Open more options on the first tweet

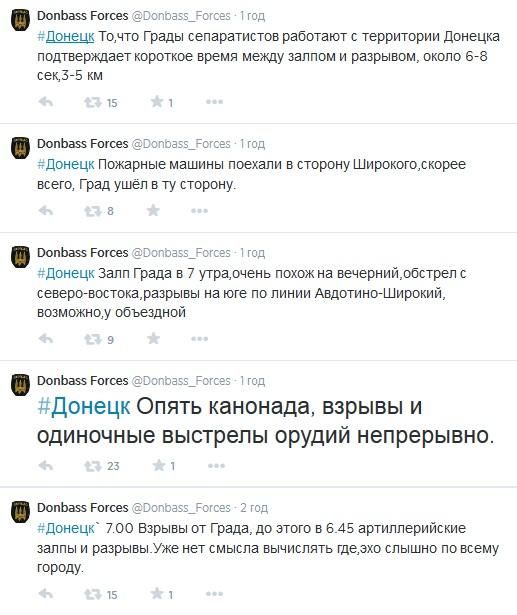pyautogui.click(x=215, y=102)
